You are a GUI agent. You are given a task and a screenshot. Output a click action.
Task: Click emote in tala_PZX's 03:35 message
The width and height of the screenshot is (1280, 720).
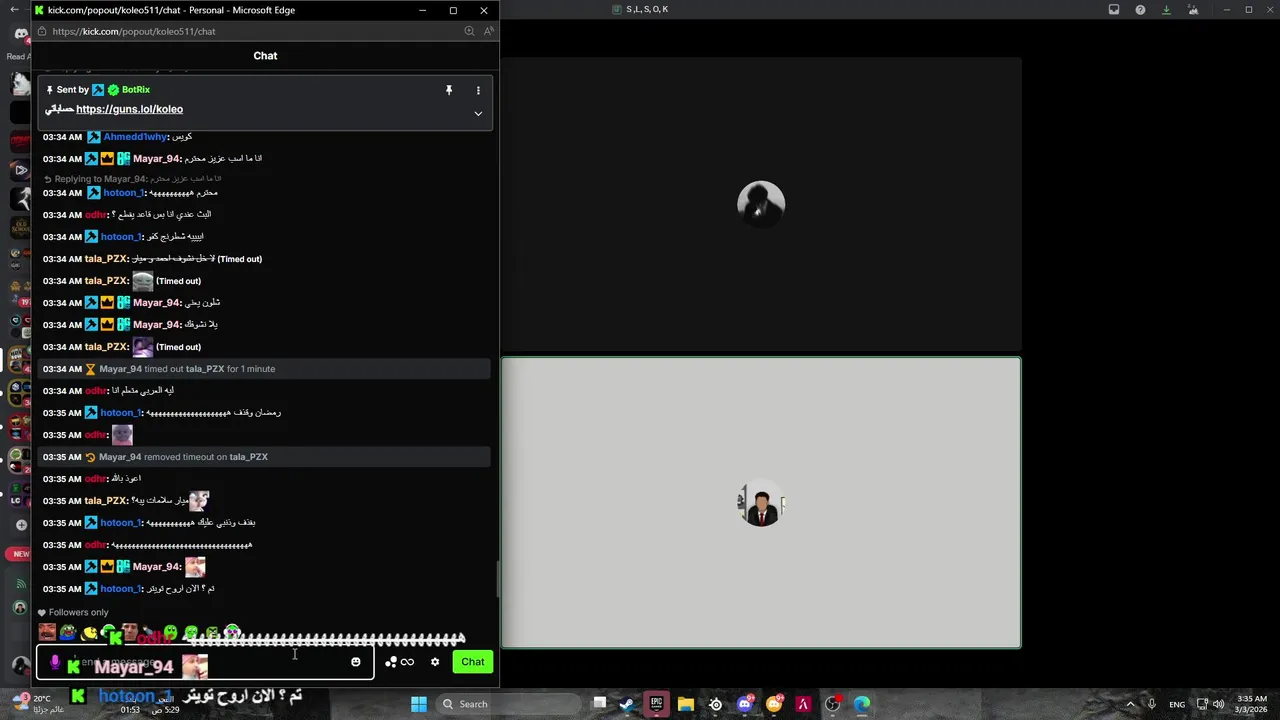pyautogui.click(x=199, y=501)
